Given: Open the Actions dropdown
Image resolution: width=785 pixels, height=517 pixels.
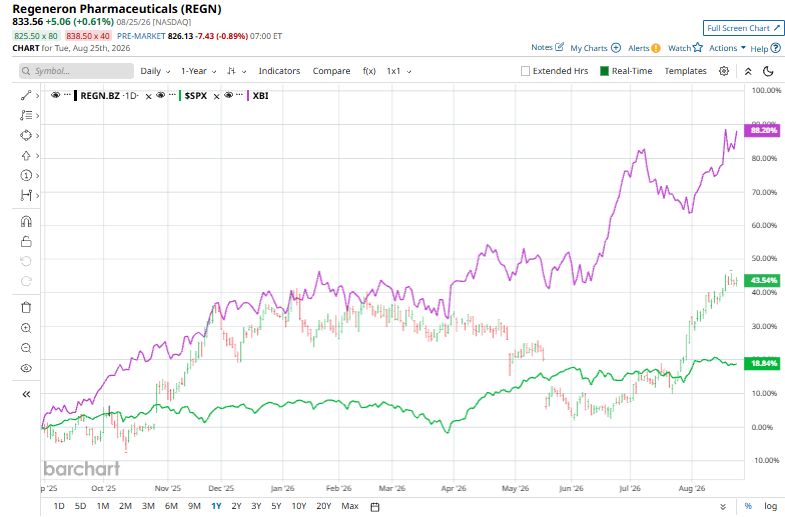Looking at the screenshot, I should pyautogui.click(x=727, y=48).
